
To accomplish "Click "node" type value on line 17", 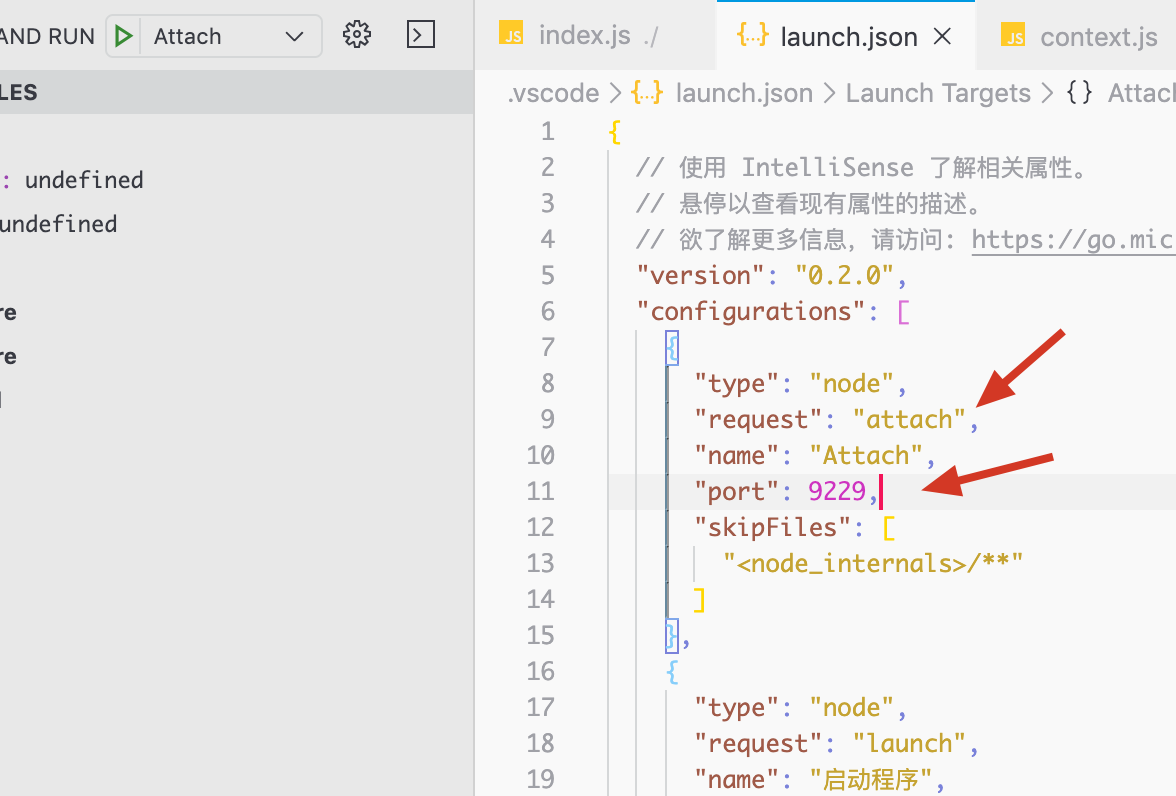I will point(851,707).
